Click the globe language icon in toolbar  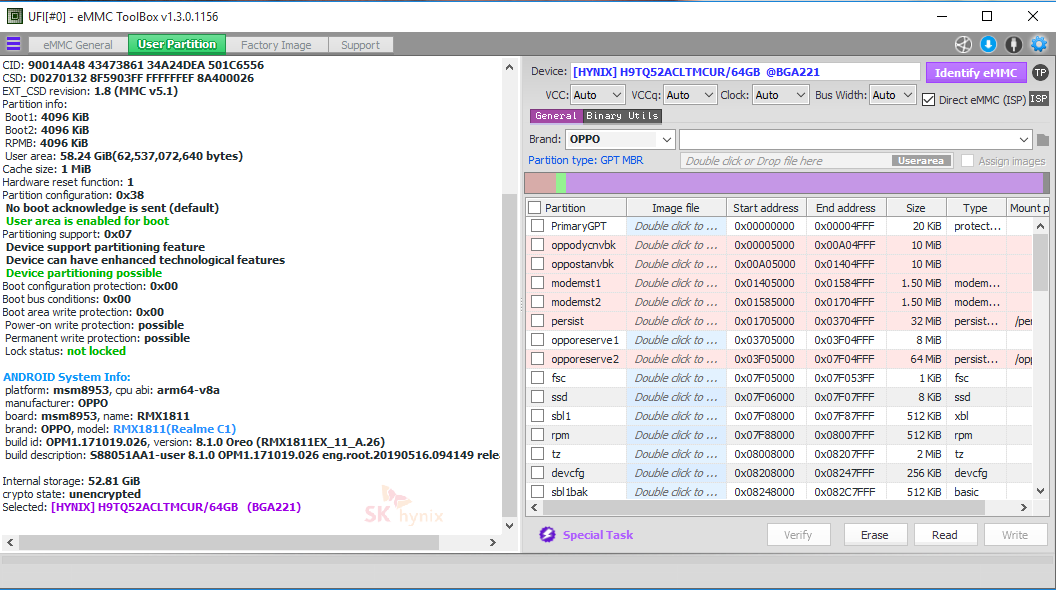[963, 44]
